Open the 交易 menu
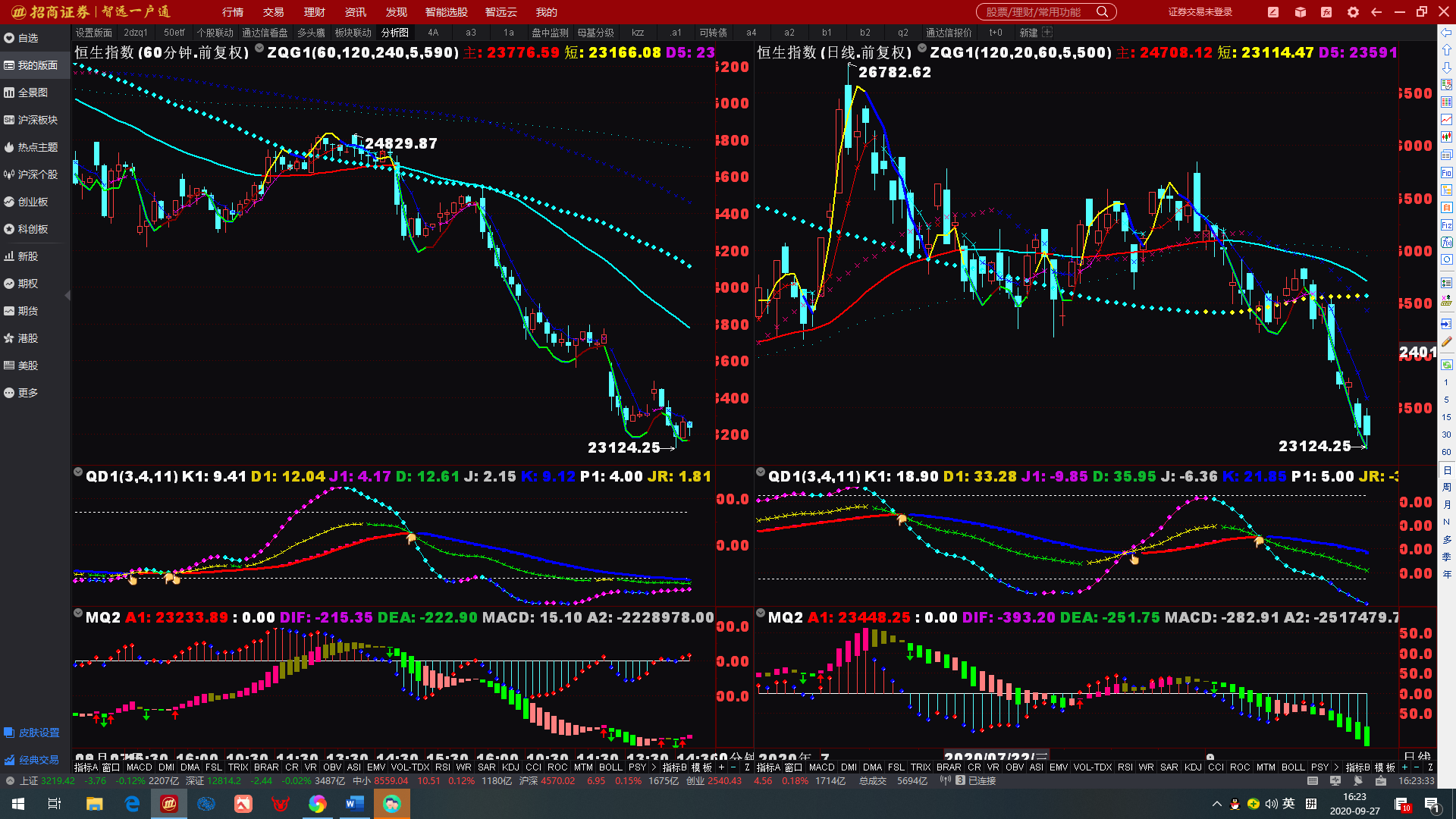 273,12
